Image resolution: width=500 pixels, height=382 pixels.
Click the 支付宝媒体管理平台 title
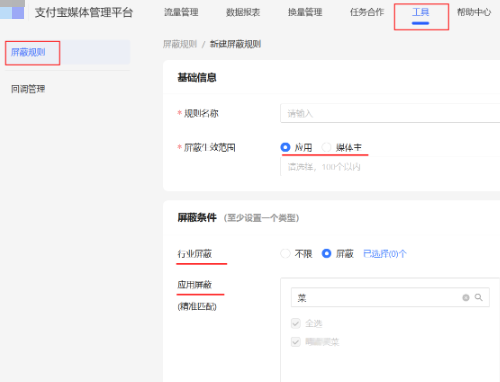(x=84, y=13)
